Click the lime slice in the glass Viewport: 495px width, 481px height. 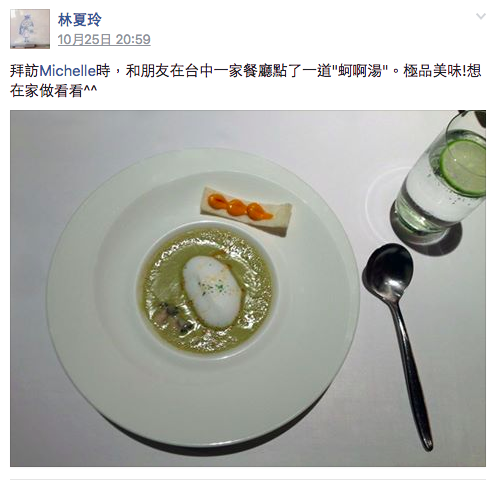(463, 167)
